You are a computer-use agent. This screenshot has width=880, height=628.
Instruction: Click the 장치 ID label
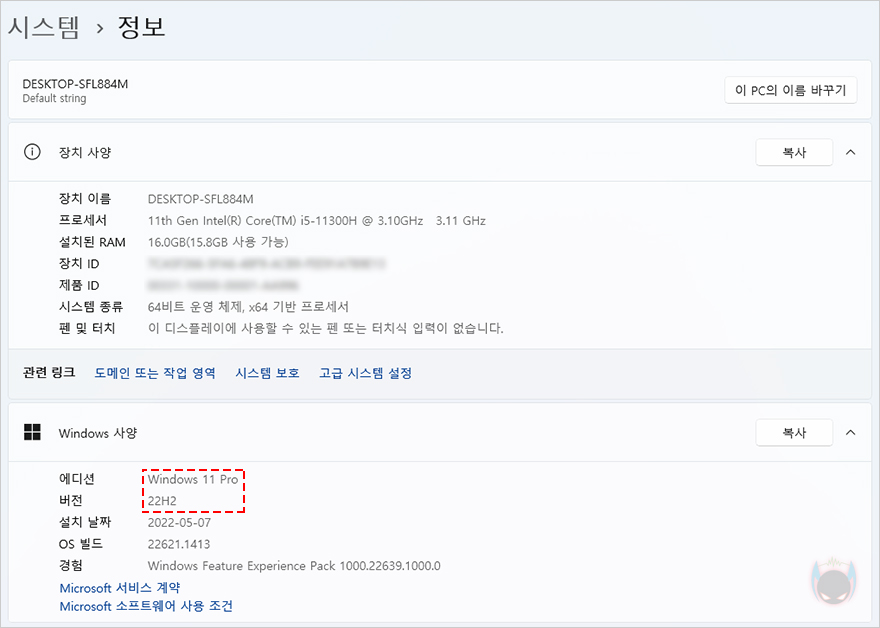79,263
